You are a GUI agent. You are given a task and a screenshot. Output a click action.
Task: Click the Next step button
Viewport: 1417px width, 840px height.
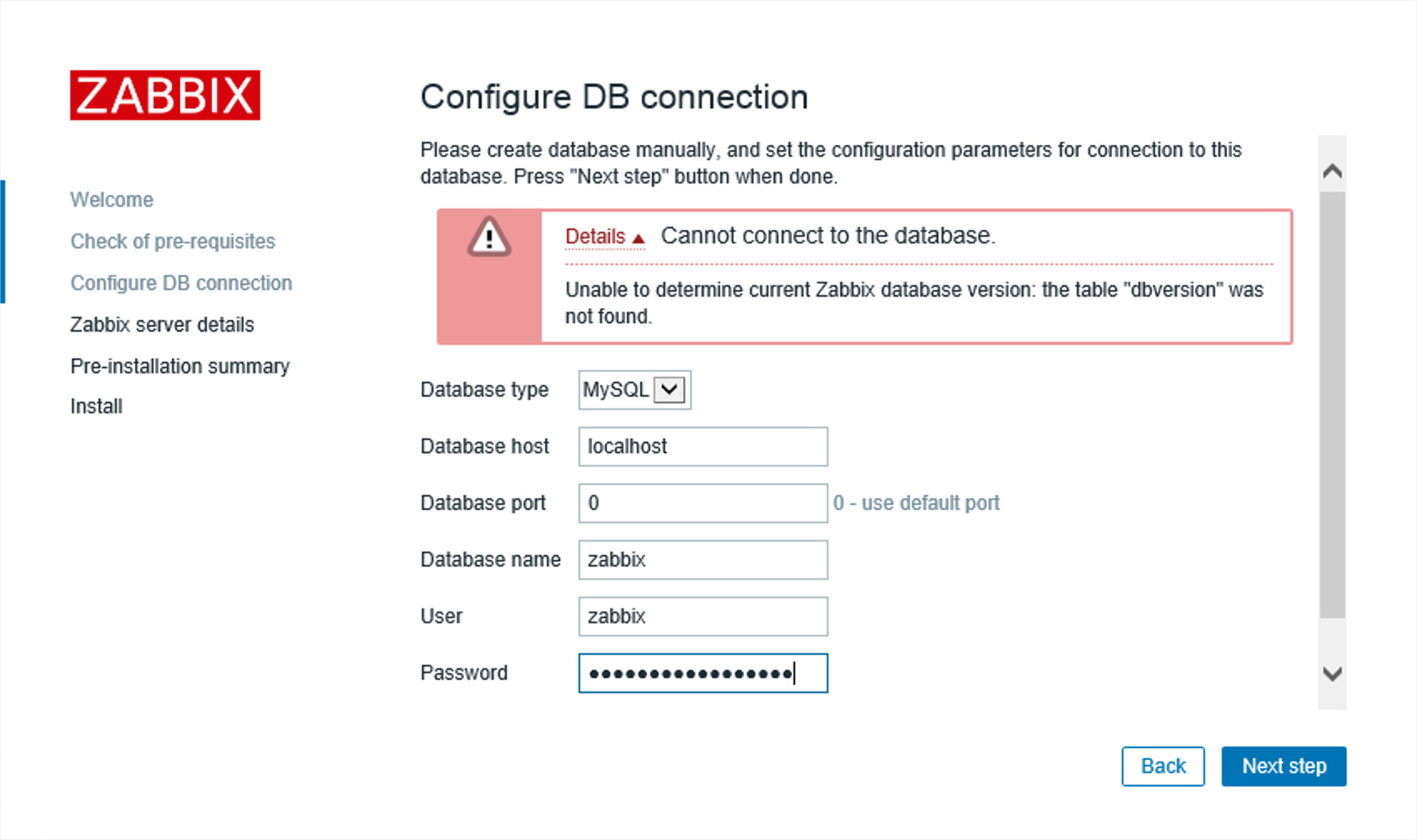[x=1284, y=766]
